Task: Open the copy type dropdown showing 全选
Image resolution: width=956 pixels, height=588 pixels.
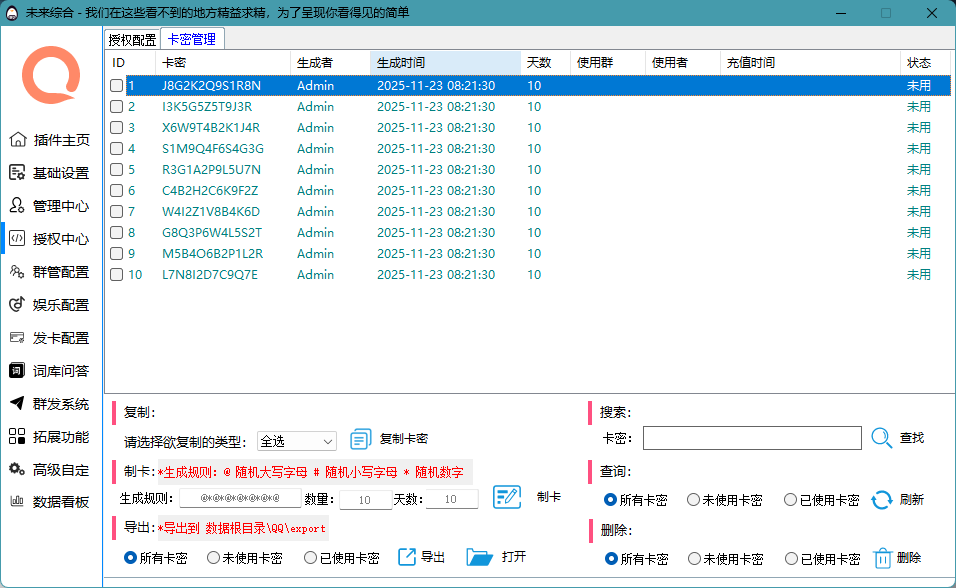Action: coord(297,441)
